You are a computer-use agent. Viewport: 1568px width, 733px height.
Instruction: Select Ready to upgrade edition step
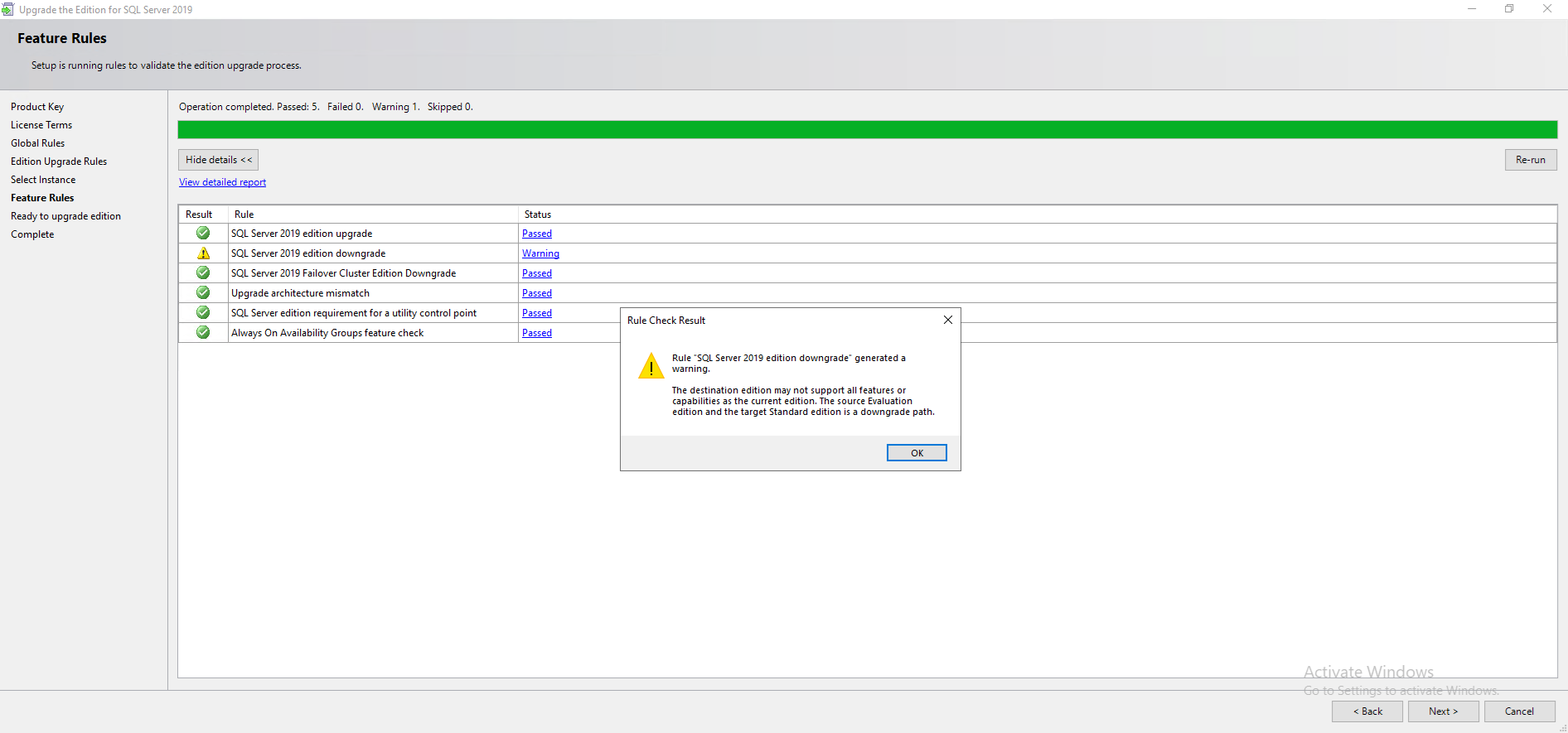pos(65,216)
